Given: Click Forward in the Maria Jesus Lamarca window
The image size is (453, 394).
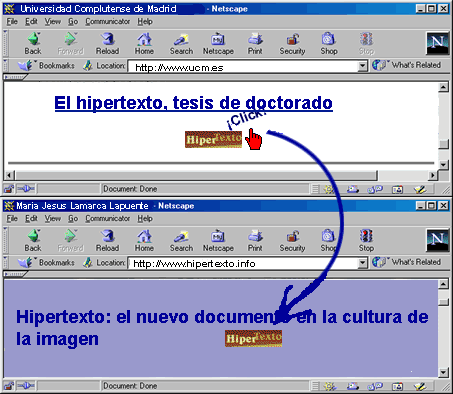Looking at the screenshot, I should click(70, 241).
